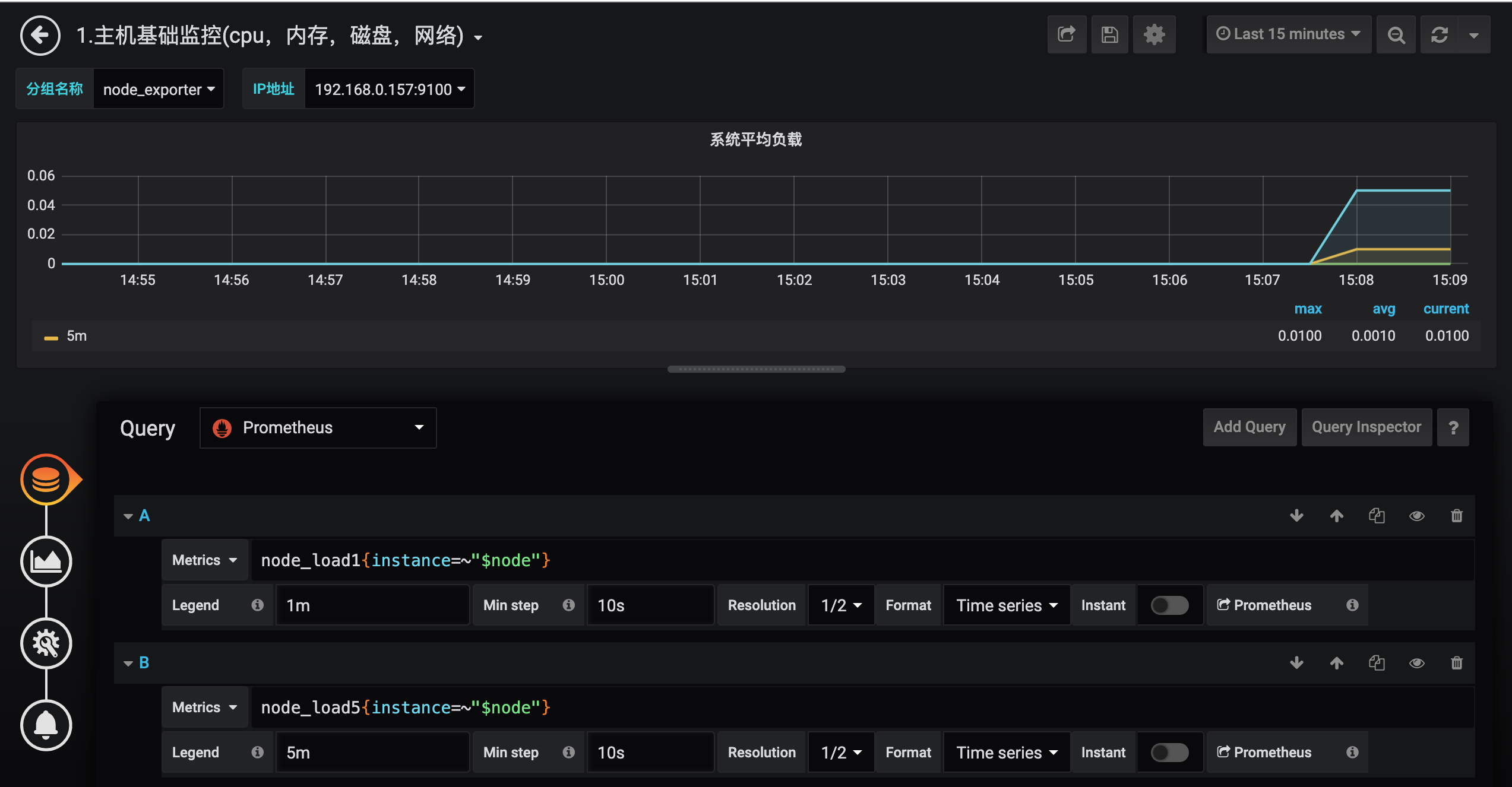Click the back arrow to dashboard
Viewport: 1512px width, 787px height.
pyautogui.click(x=40, y=36)
